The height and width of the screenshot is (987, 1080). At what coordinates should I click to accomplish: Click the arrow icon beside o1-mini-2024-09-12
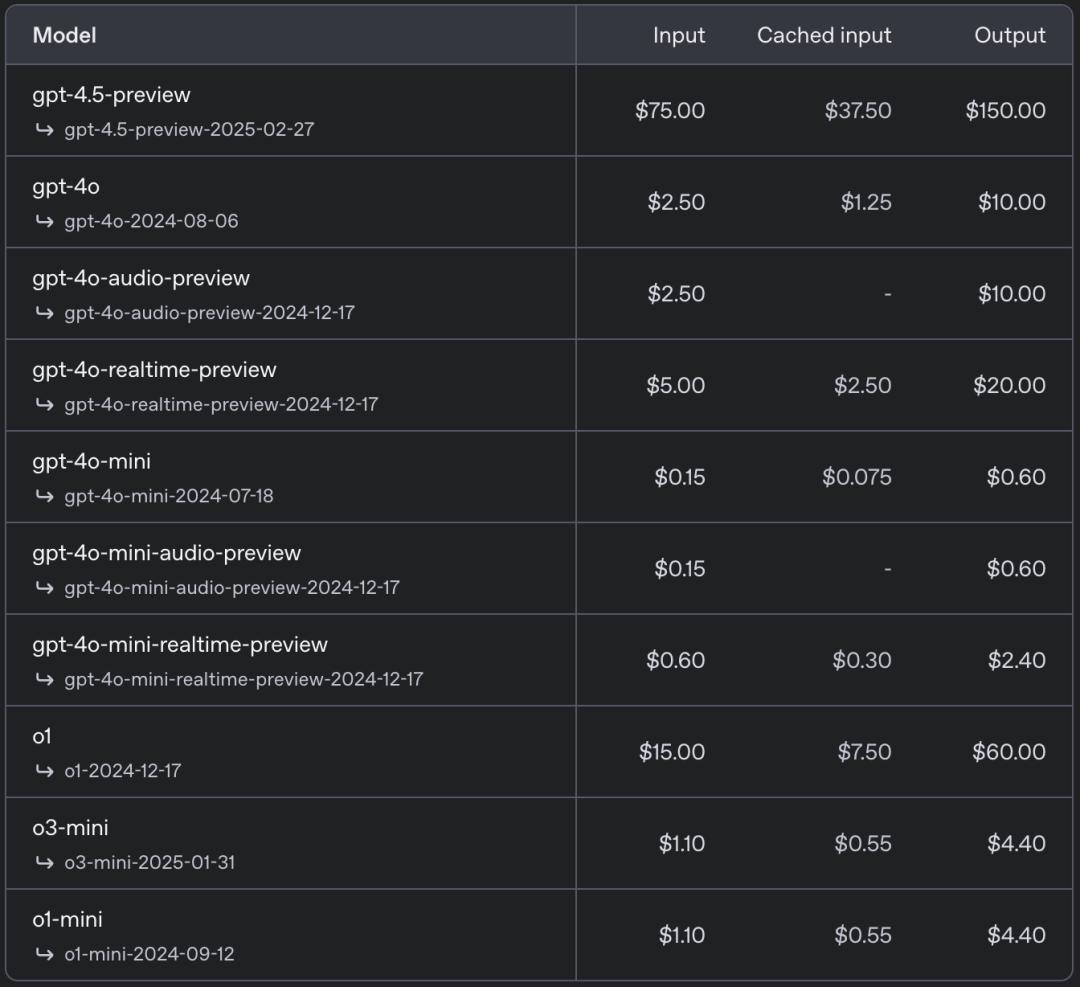pyautogui.click(x=44, y=954)
